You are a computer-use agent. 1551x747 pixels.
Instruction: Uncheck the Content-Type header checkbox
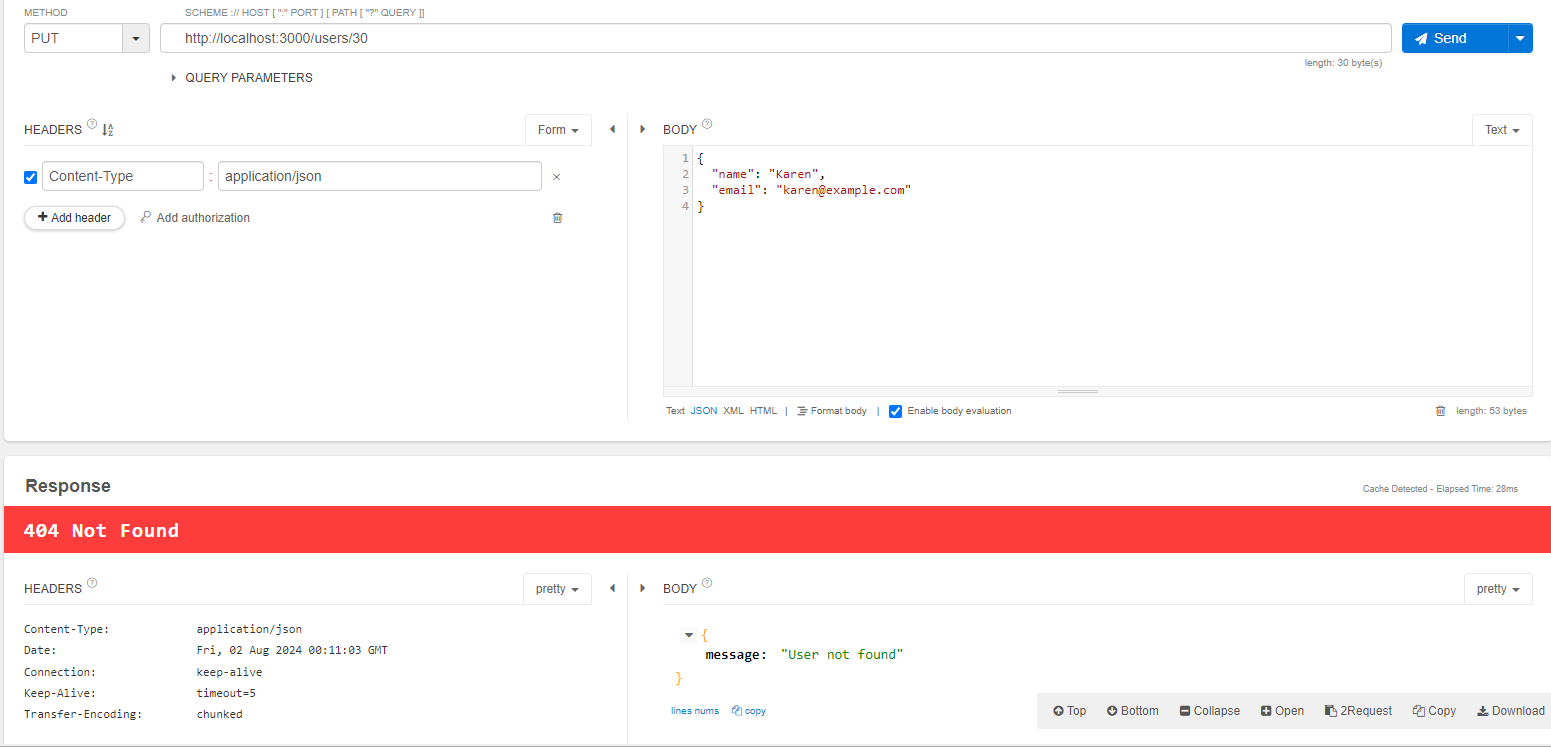pos(30,177)
